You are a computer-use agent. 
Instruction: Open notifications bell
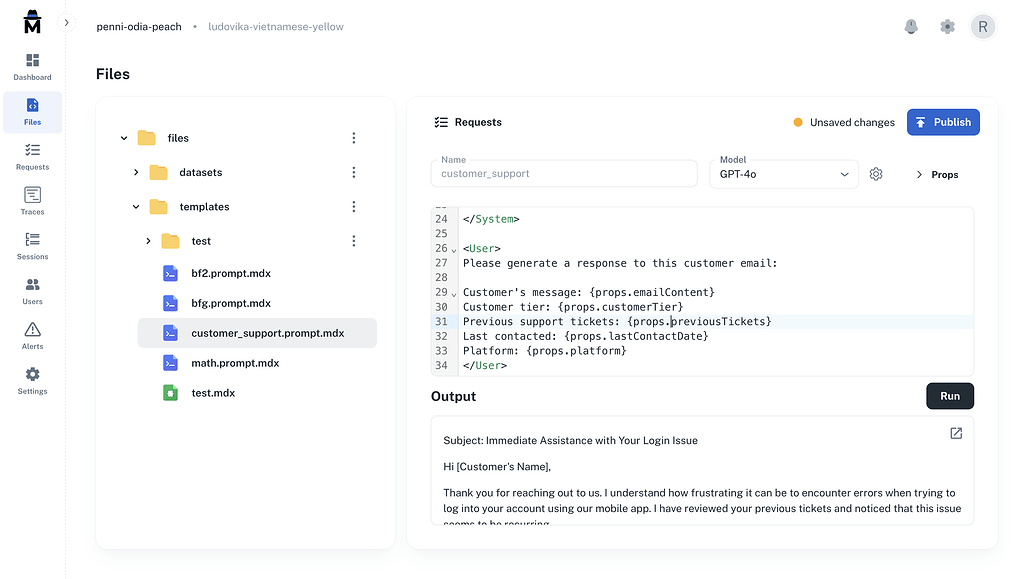911,27
